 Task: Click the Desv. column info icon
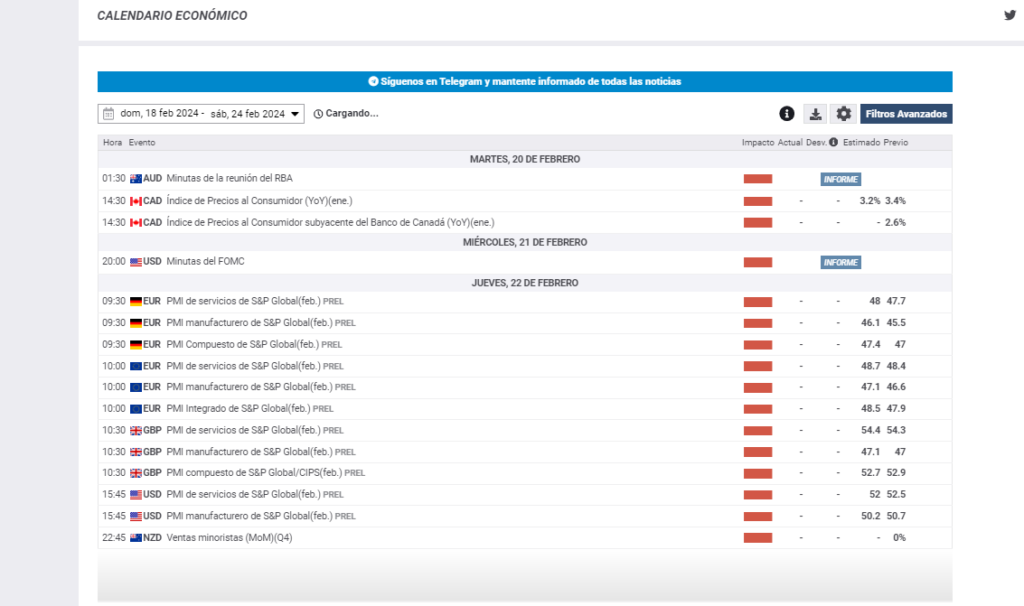tap(833, 143)
